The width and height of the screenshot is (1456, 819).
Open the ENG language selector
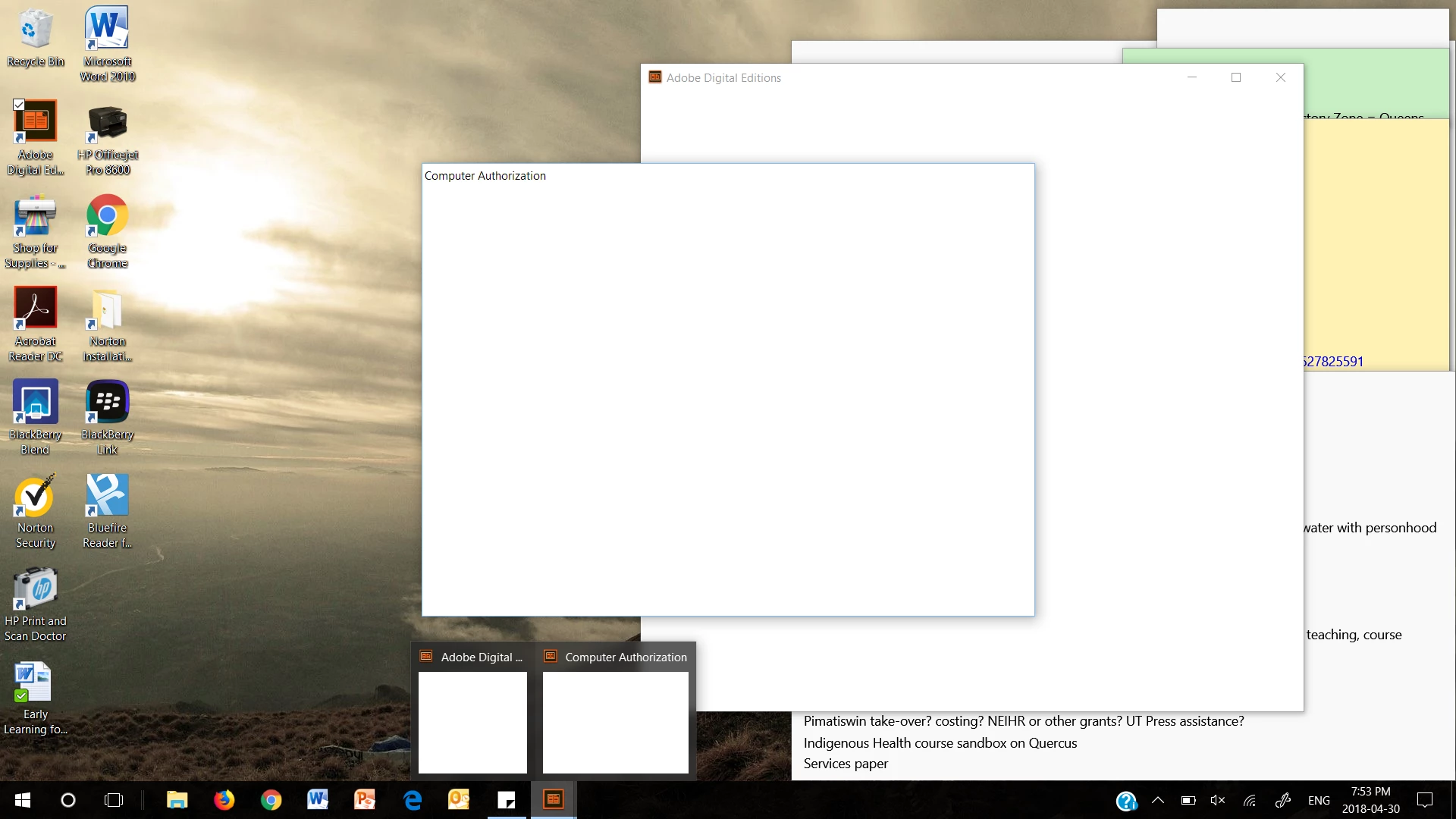1319,800
